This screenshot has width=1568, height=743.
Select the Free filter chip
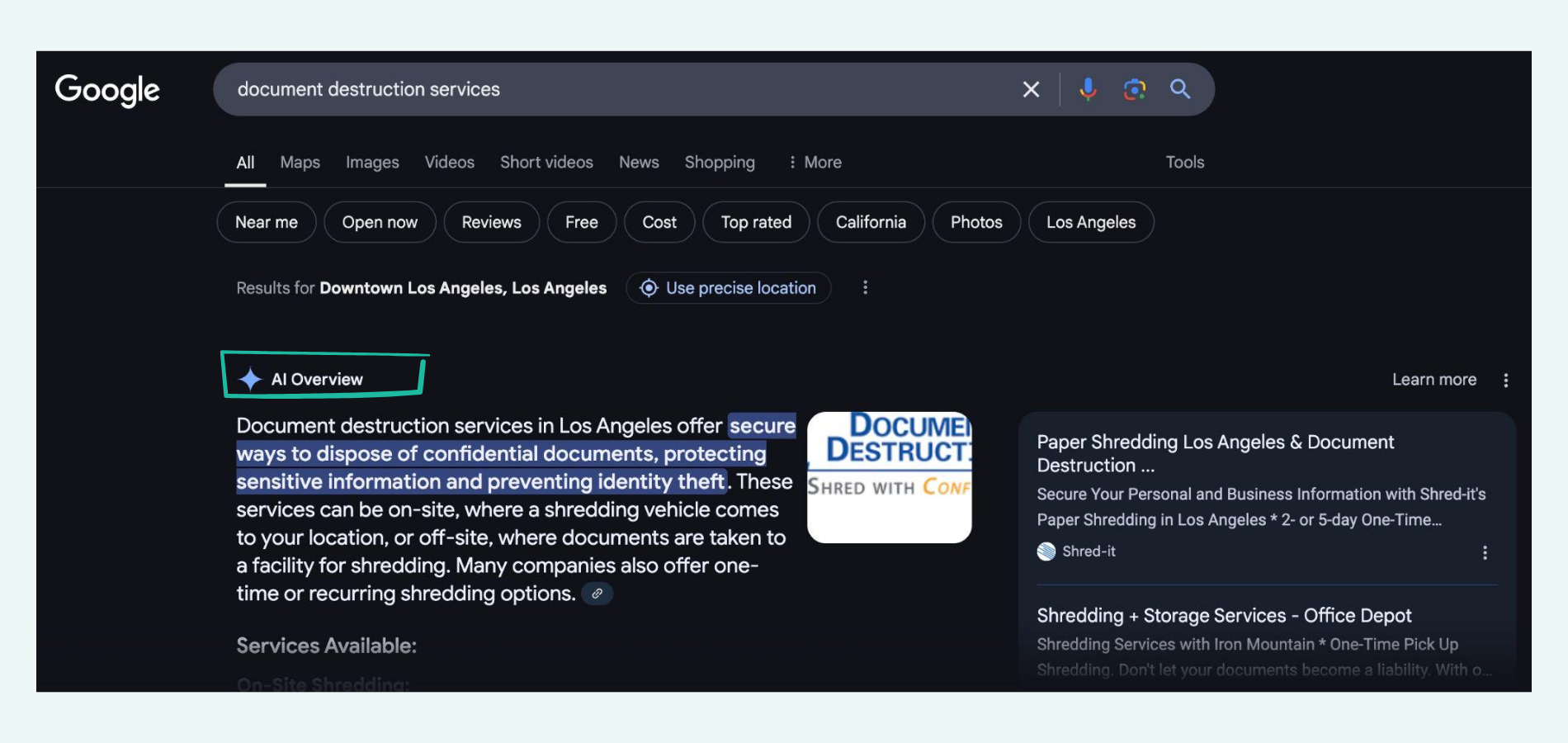click(x=582, y=222)
